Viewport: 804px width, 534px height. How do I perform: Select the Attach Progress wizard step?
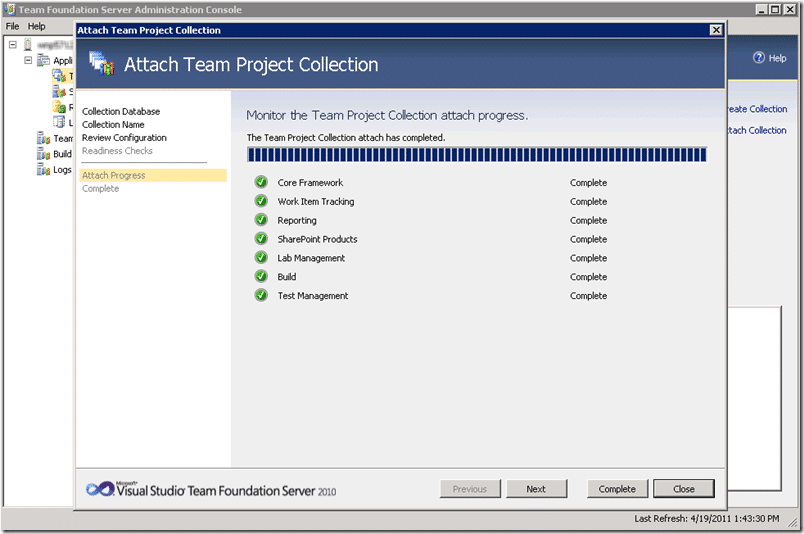153,175
